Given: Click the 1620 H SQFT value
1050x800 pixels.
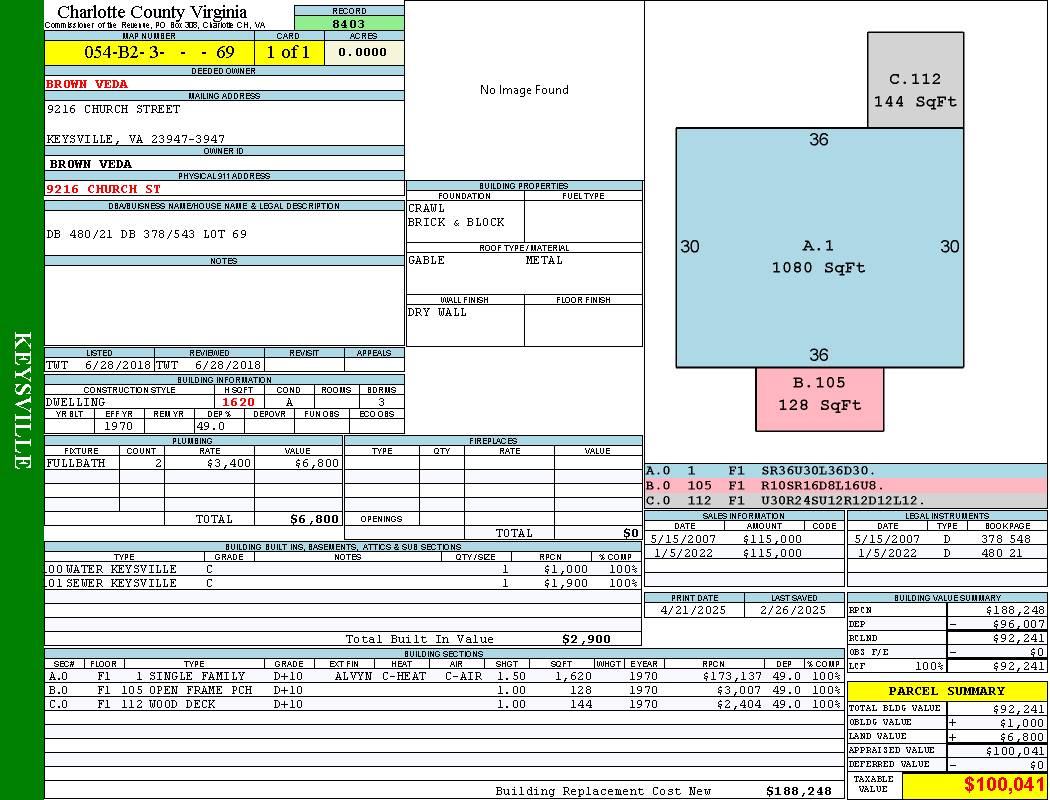Looking at the screenshot, I should coord(238,402).
